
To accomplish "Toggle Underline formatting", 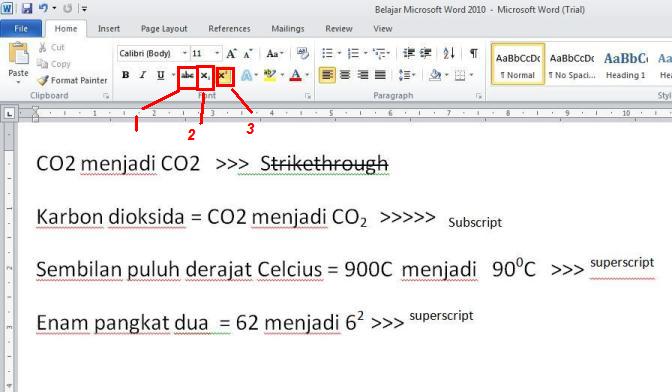I will coord(160,75).
